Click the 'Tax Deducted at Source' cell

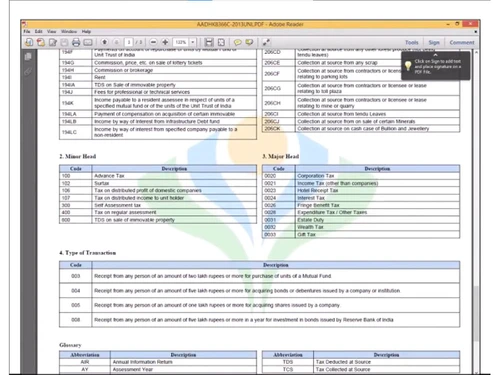(387, 362)
